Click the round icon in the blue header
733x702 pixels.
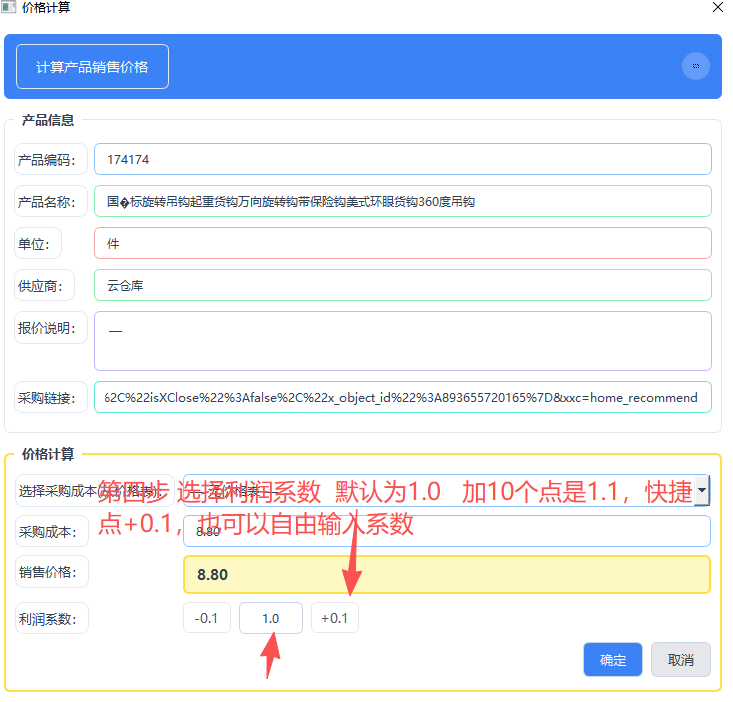coord(695,66)
